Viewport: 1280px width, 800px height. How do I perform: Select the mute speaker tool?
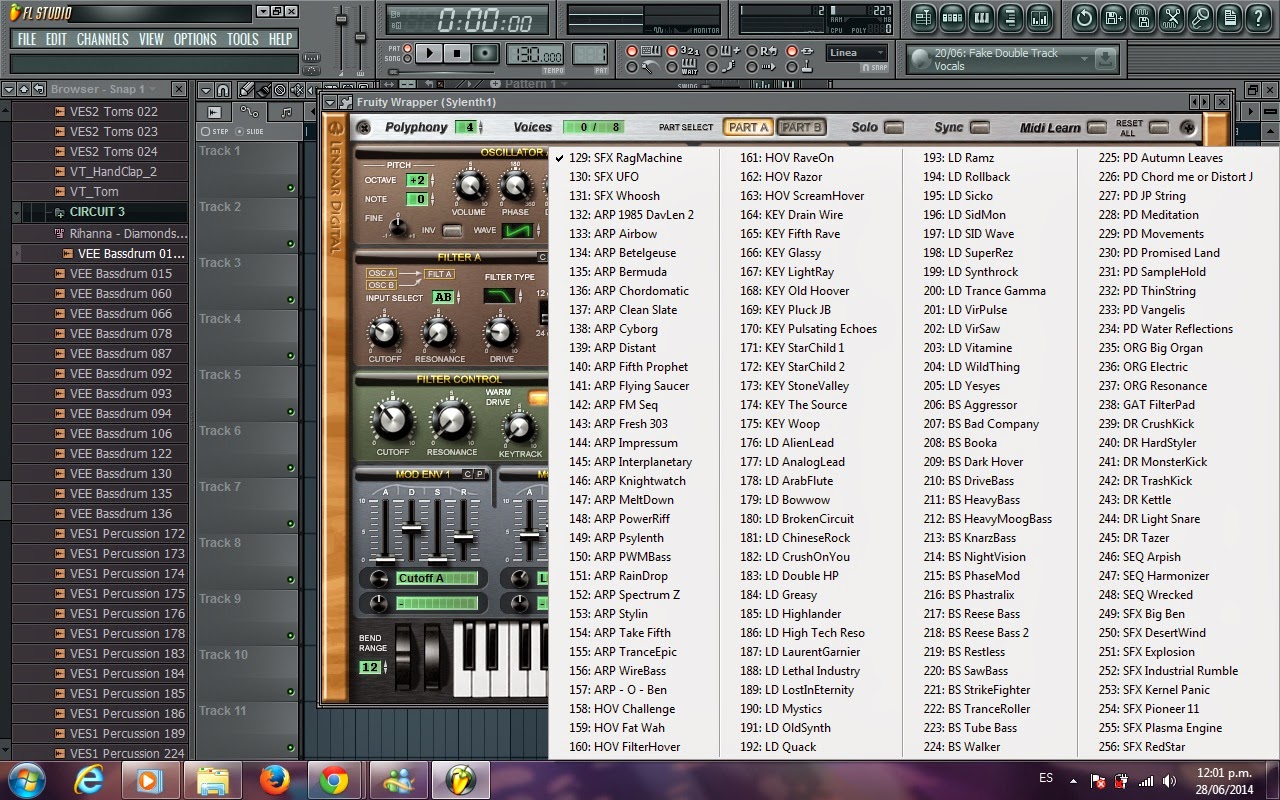296,89
